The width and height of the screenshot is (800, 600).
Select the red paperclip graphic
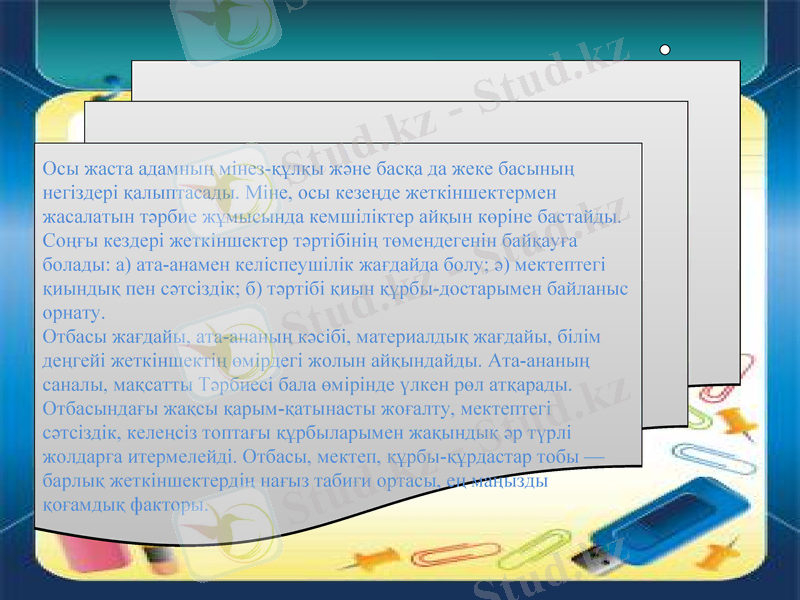coord(712,392)
